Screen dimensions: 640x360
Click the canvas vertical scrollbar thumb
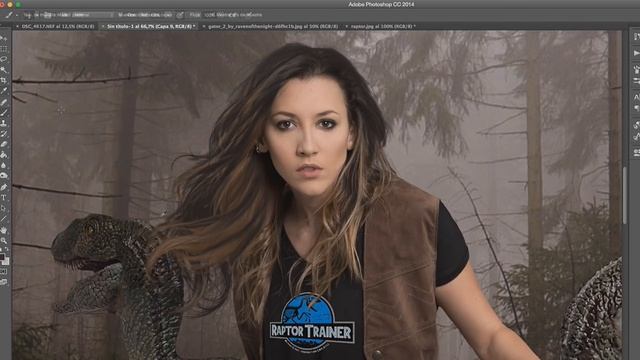624,195
